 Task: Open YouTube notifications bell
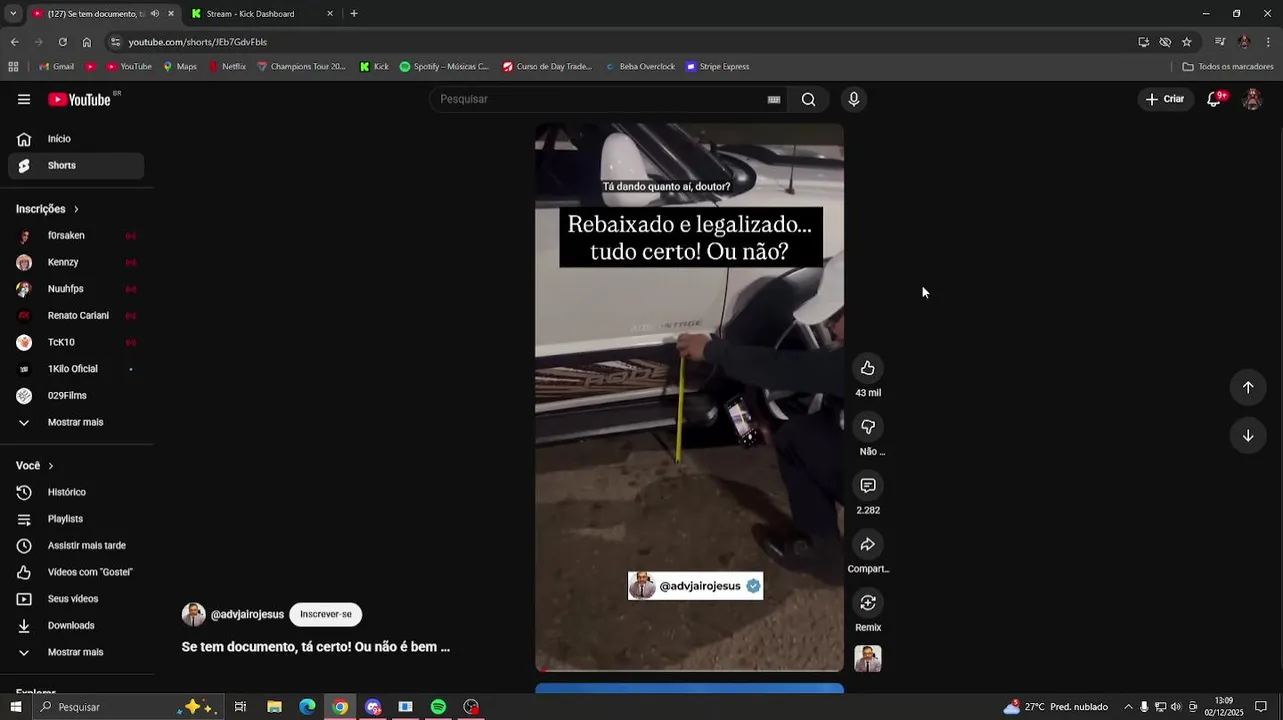click(x=1214, y=99)
